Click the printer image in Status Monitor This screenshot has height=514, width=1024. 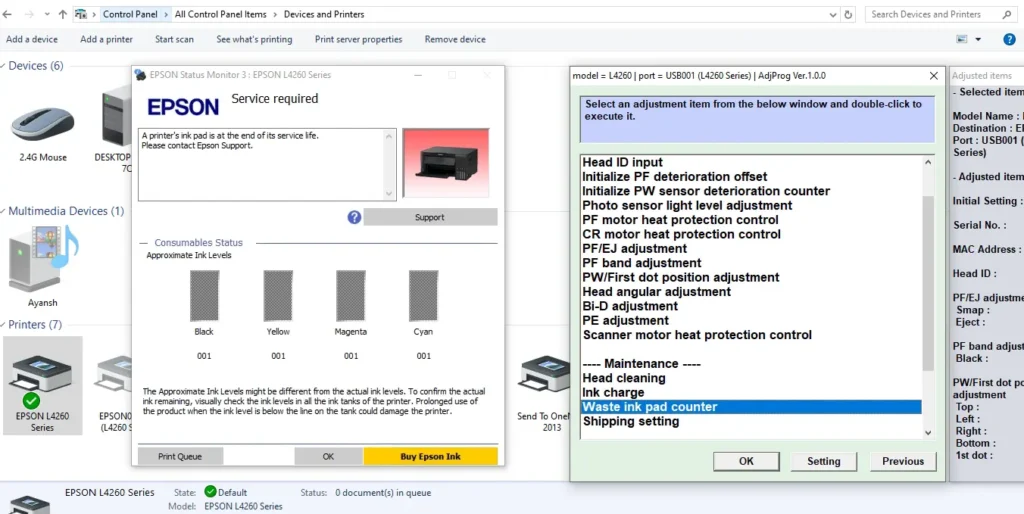(445, 163)
